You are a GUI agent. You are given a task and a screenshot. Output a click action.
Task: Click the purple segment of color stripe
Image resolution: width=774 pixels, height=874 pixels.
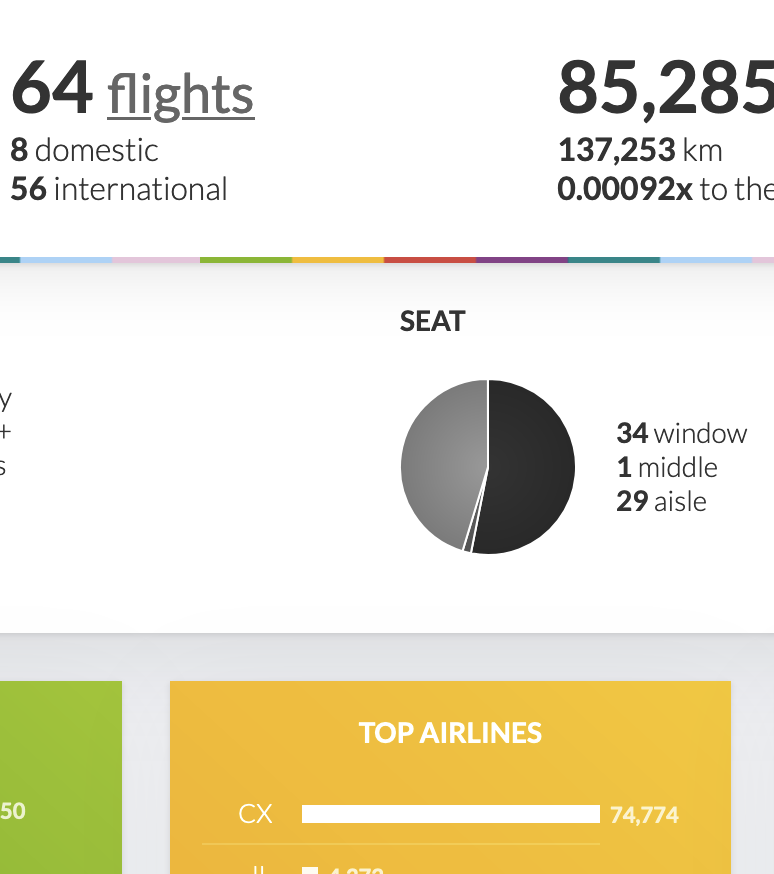tap(522, 260)
